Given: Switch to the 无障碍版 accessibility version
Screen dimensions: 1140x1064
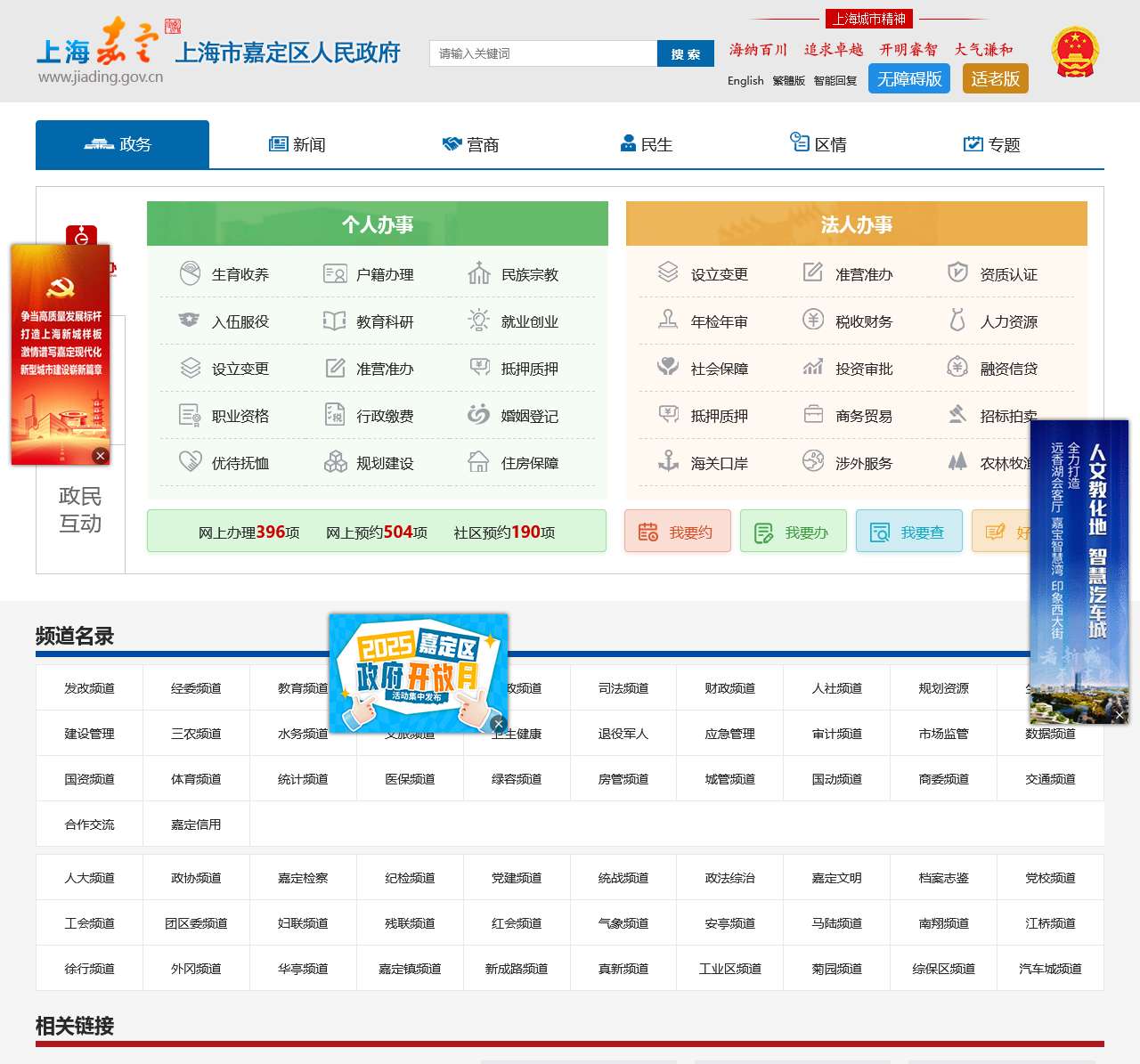Looking at the screenshot, I should (909, 78).
